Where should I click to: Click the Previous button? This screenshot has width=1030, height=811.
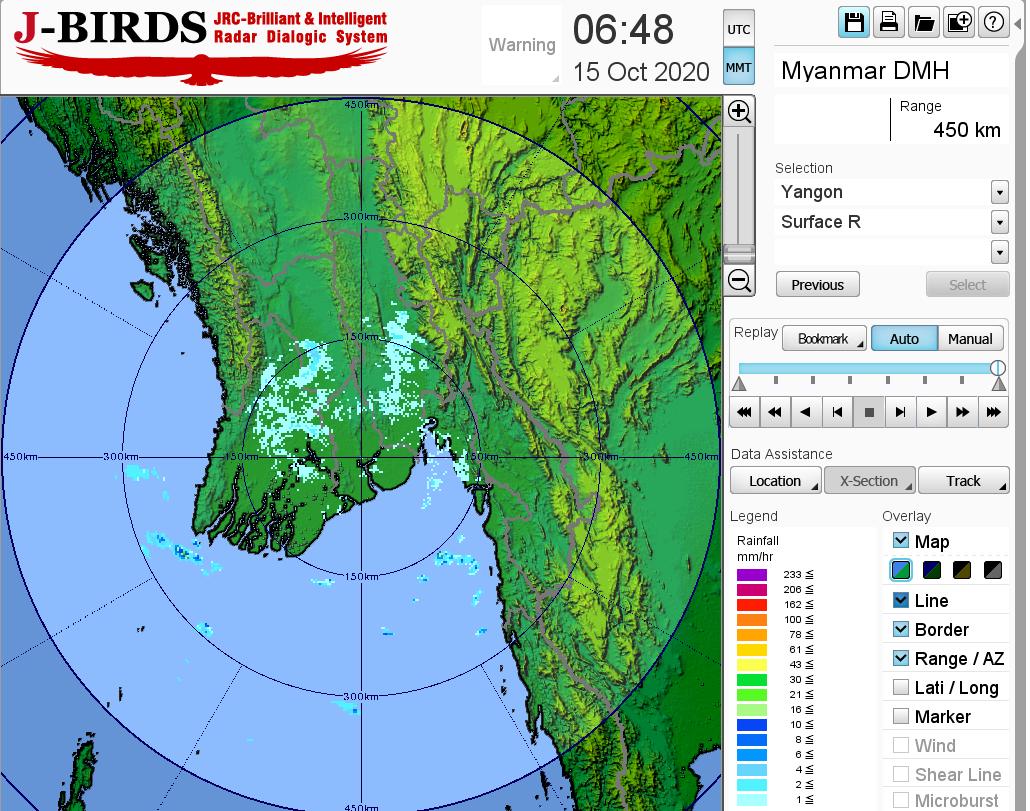click(817, 285)
